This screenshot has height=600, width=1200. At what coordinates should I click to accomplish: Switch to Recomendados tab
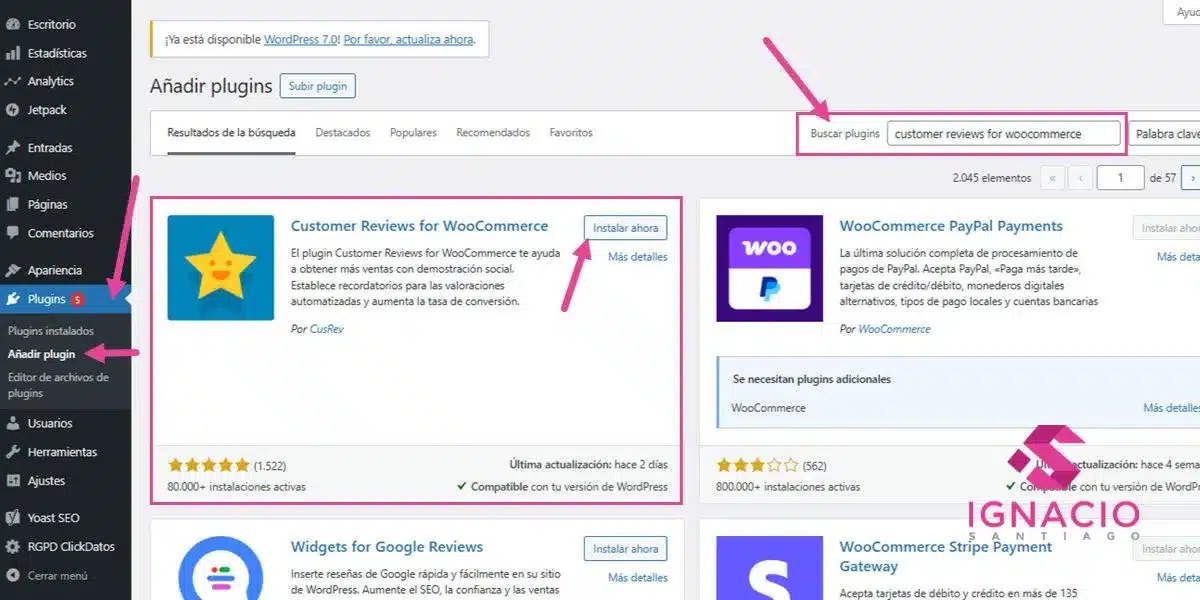[x=493, y=132]
